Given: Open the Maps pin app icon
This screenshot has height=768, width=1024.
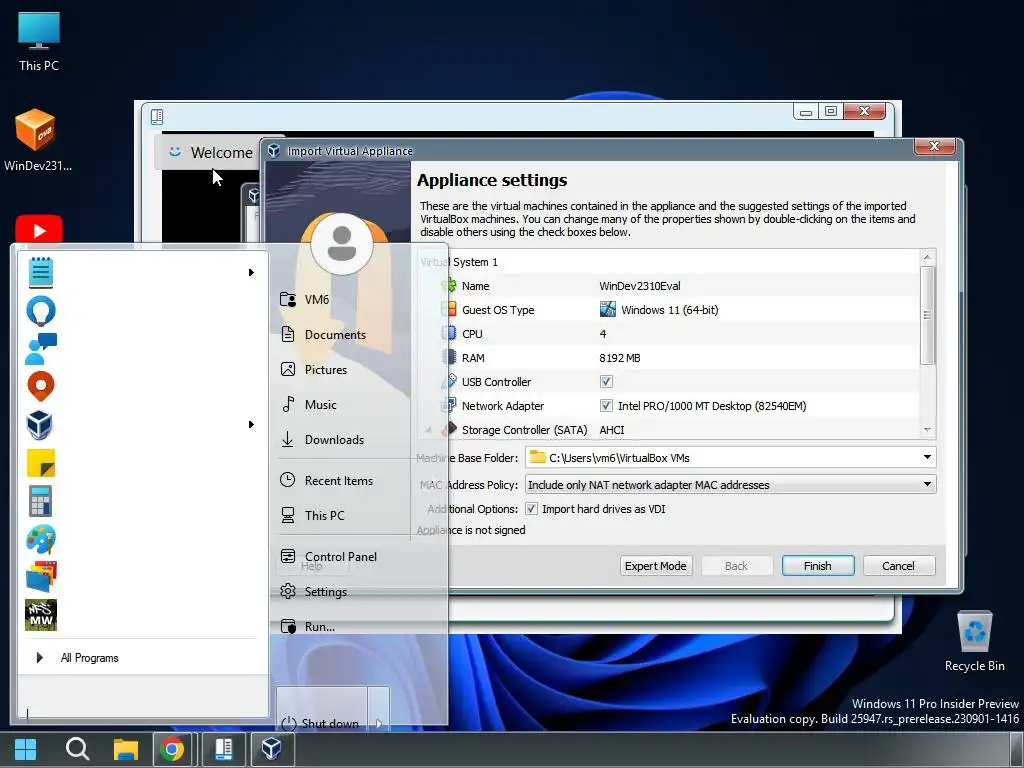Looking at the screenshot, I should click(x=40, y=387).
